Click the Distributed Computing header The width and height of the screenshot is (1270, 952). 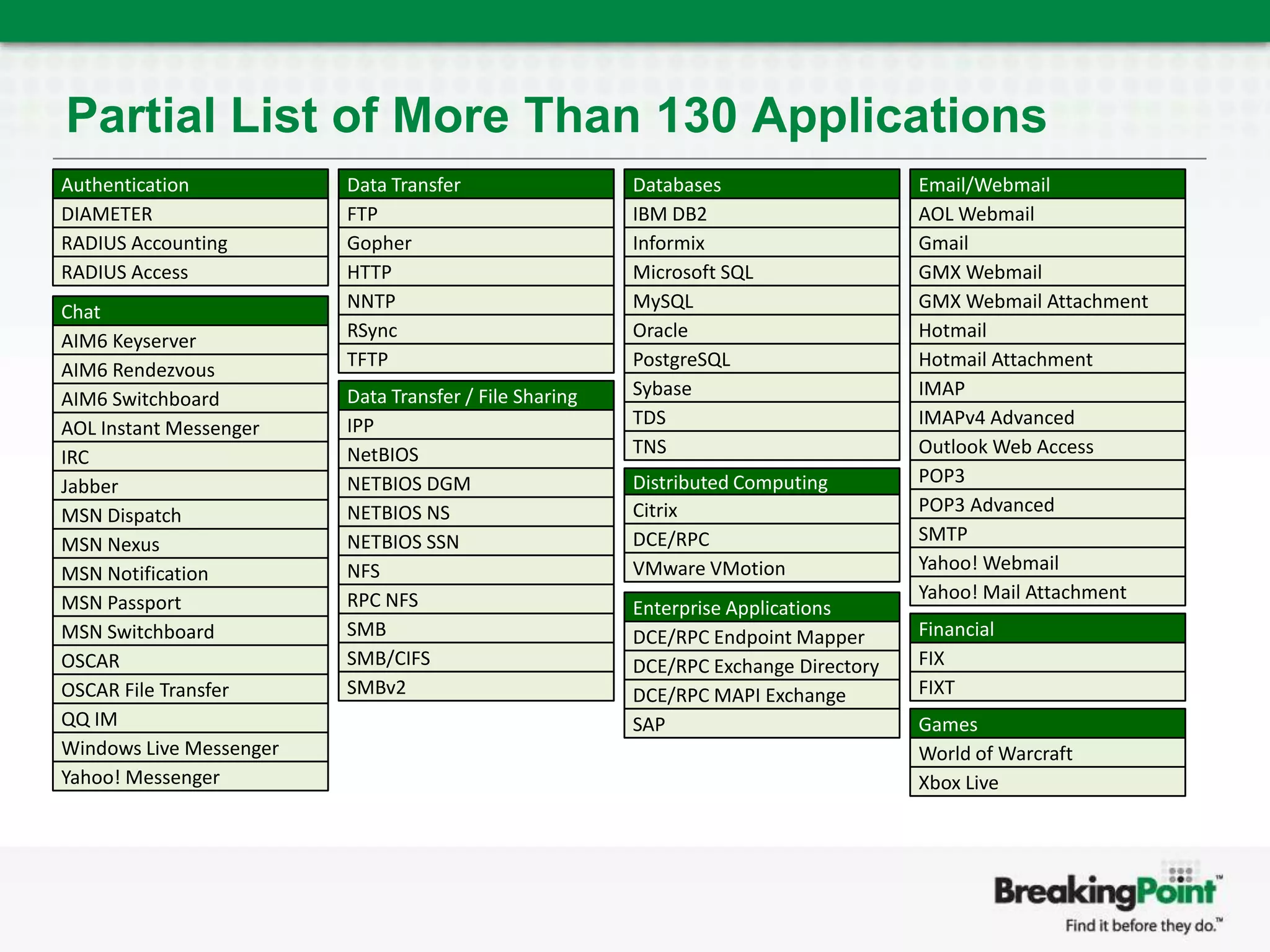pos(762,482)
